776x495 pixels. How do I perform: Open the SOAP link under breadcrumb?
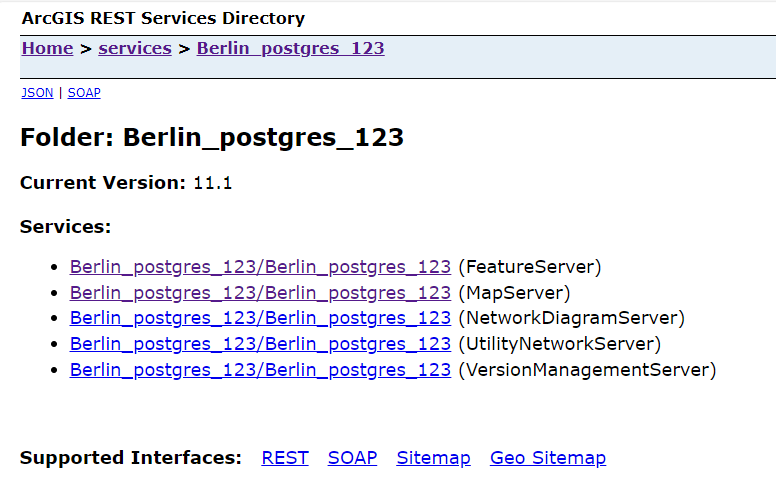click(x=84, y=93)
